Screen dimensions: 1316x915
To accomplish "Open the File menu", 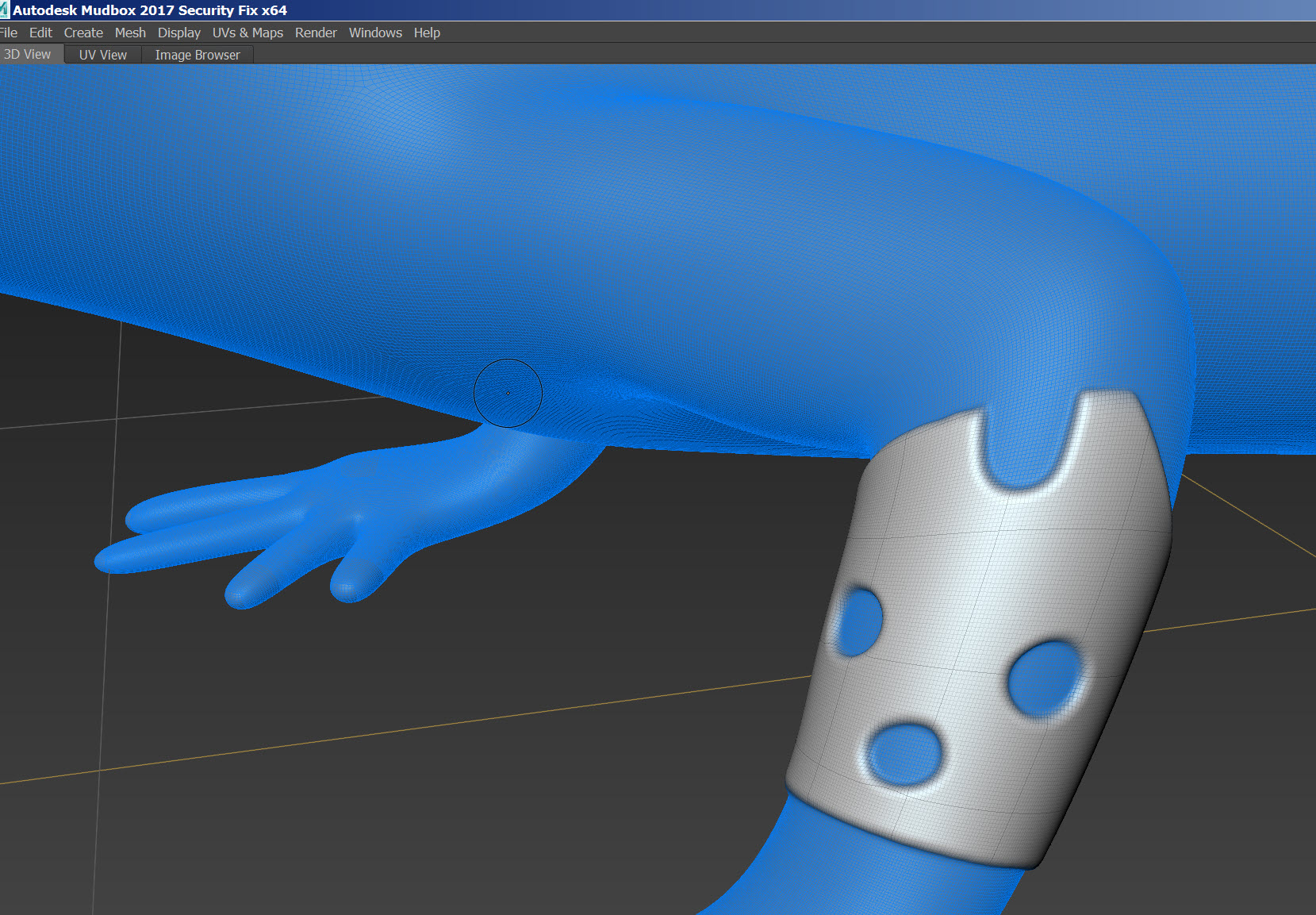I will [8, 33].
